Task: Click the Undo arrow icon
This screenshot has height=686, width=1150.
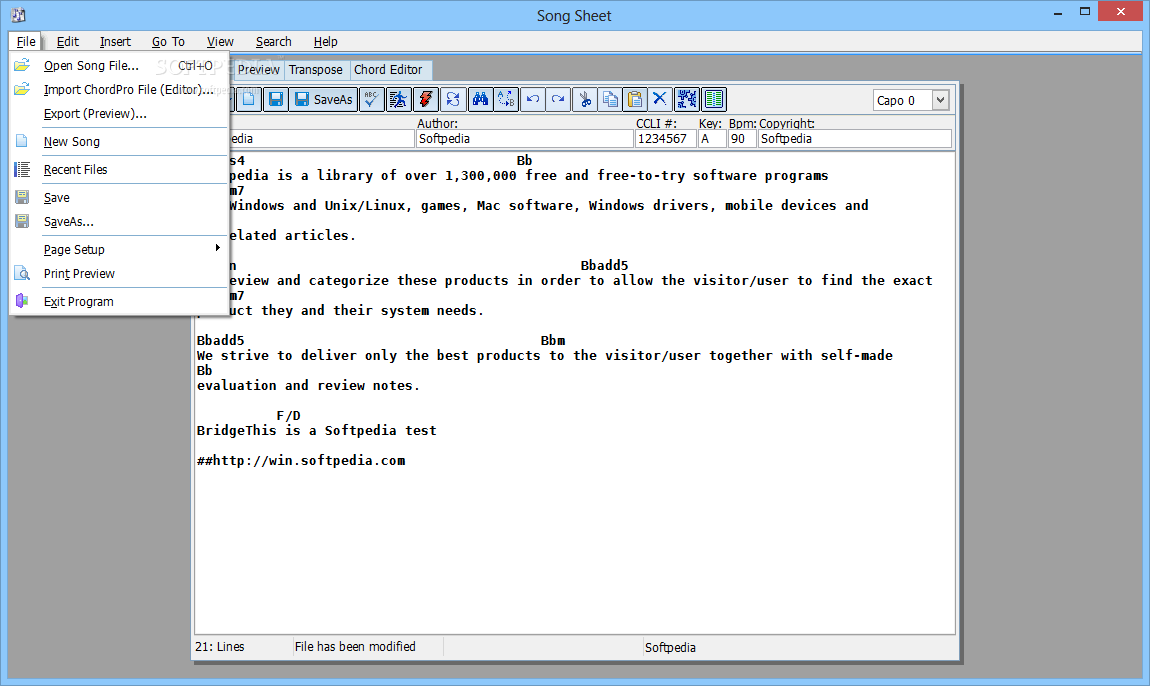Action: tap(533, 99)
